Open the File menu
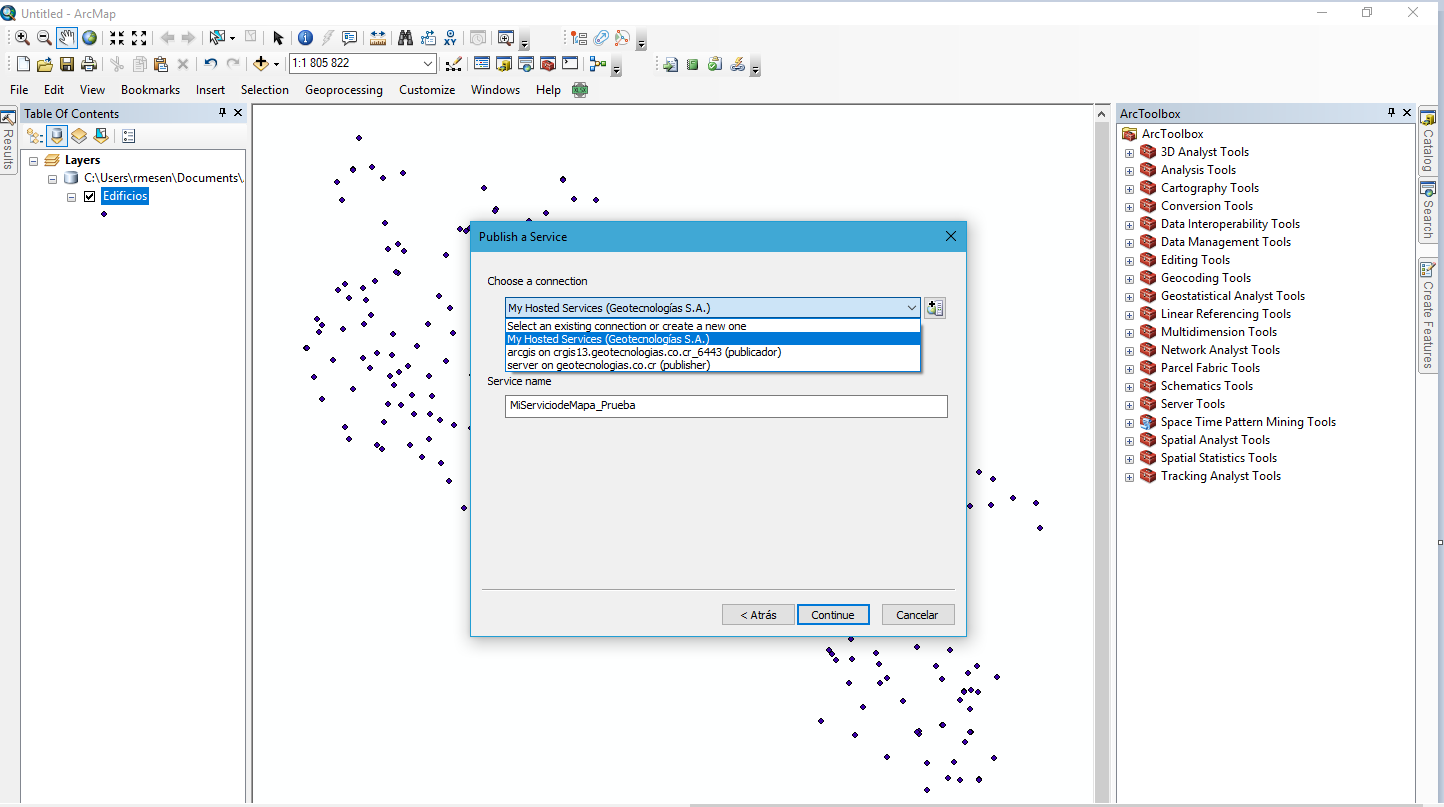 pyautogui.click(x=19, y=90)
